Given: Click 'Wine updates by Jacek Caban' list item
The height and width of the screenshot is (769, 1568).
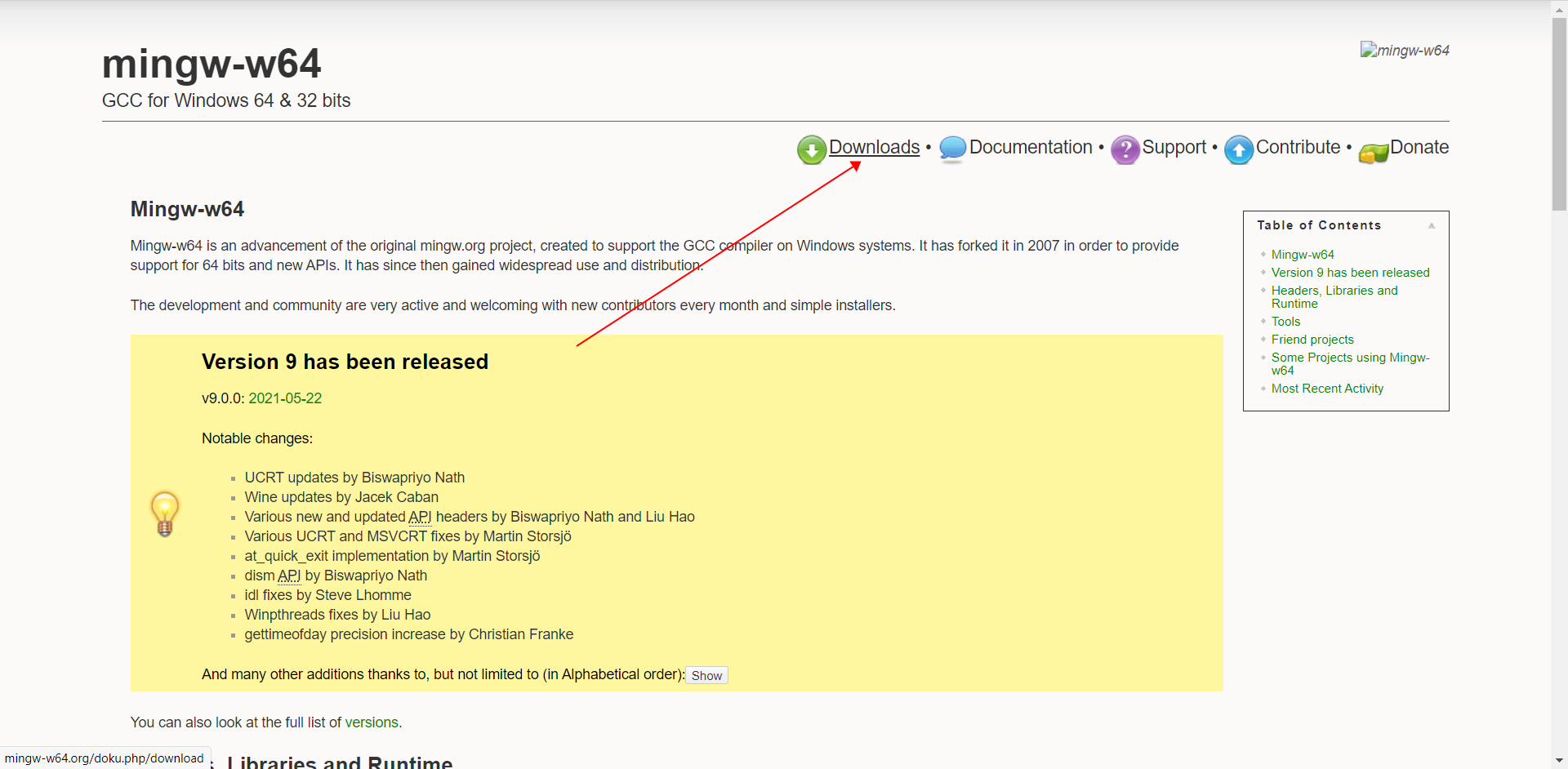Looking at the screenshot, I should point(341,497).
